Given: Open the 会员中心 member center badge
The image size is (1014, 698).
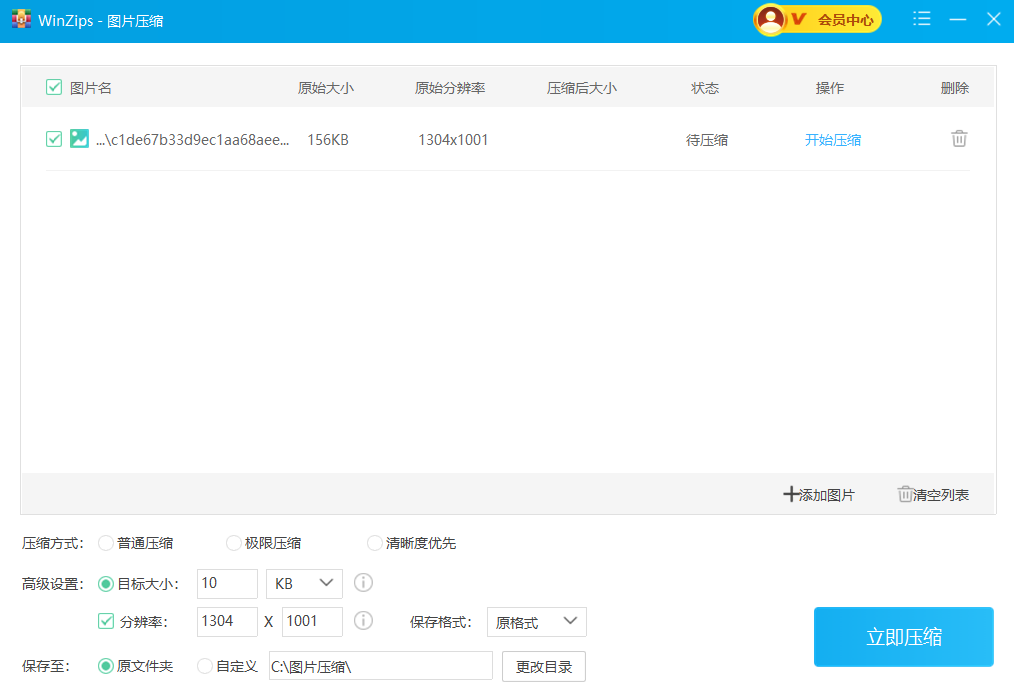Looking at the screenshot, I should [x=818, y=19].
